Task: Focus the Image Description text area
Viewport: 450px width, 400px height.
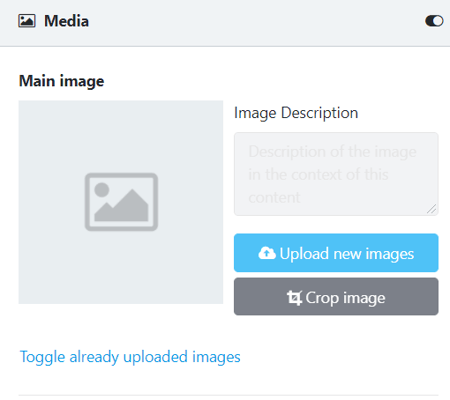Action: point(336,174)
